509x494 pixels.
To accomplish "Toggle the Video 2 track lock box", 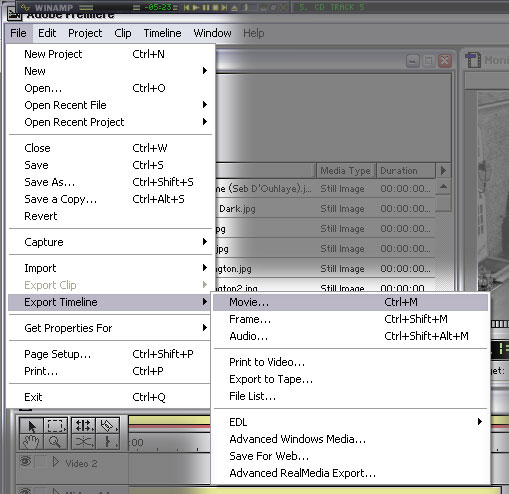I will (x=42, y=462).
